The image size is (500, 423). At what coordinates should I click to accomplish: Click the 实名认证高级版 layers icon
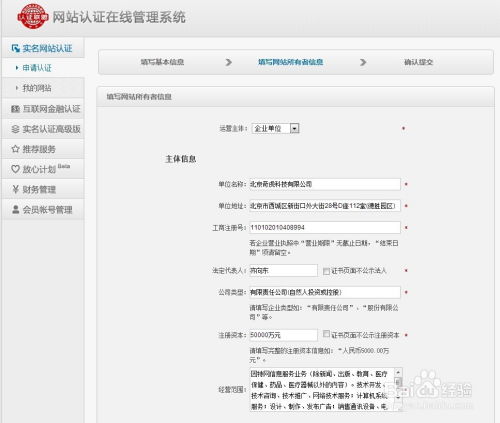[15, 129]
